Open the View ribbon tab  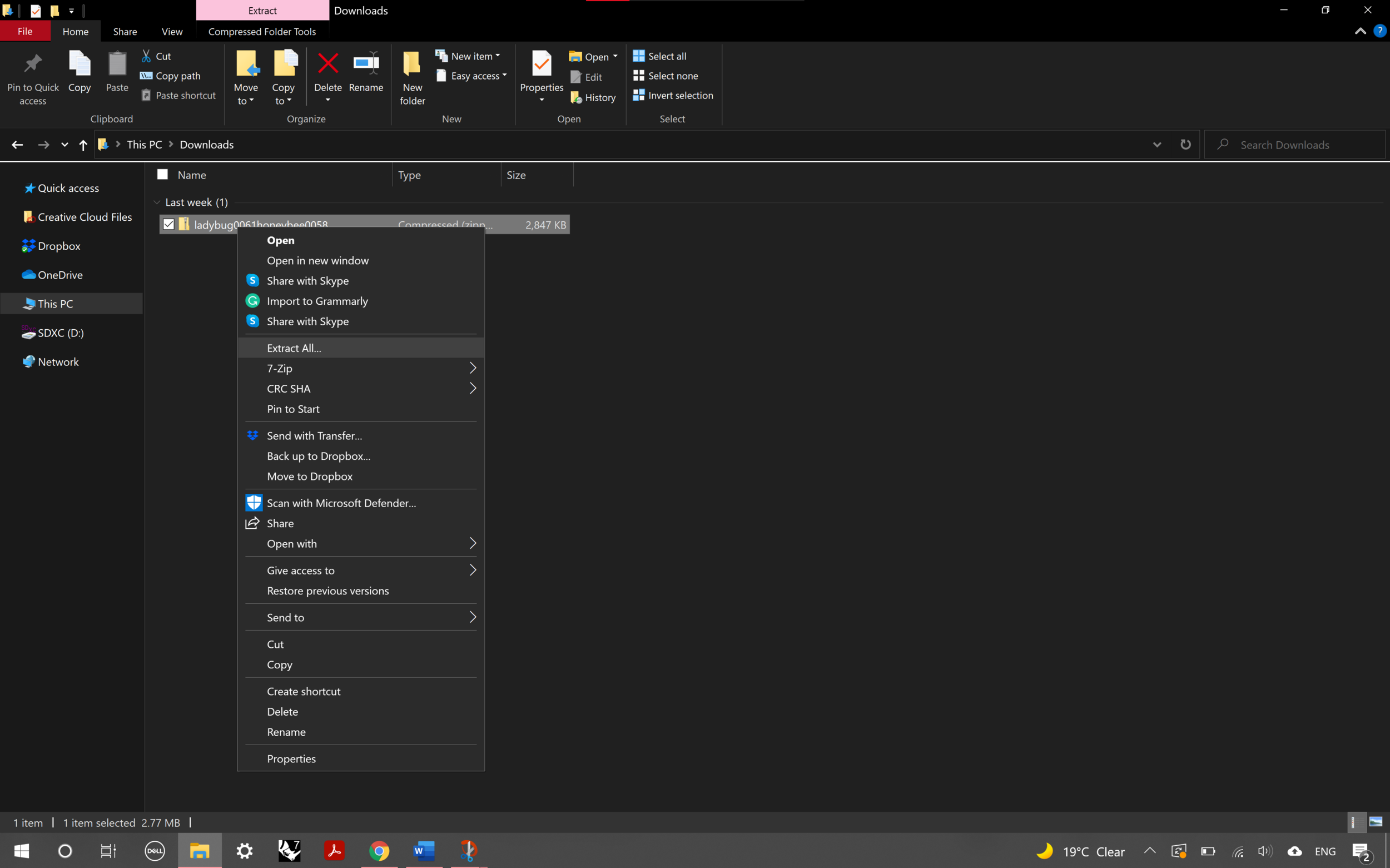coord(172,32)
